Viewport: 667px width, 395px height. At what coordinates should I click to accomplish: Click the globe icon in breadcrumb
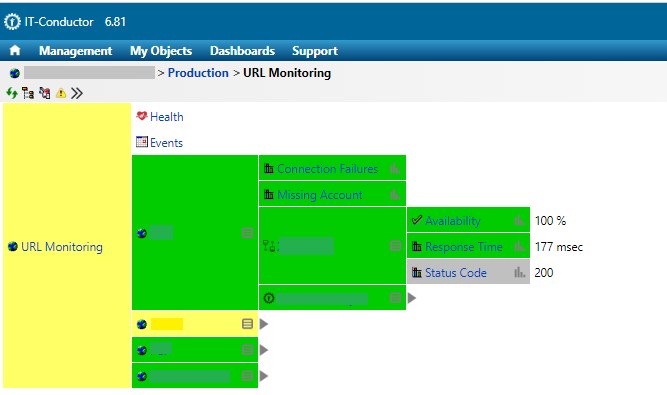click(15, 73)
